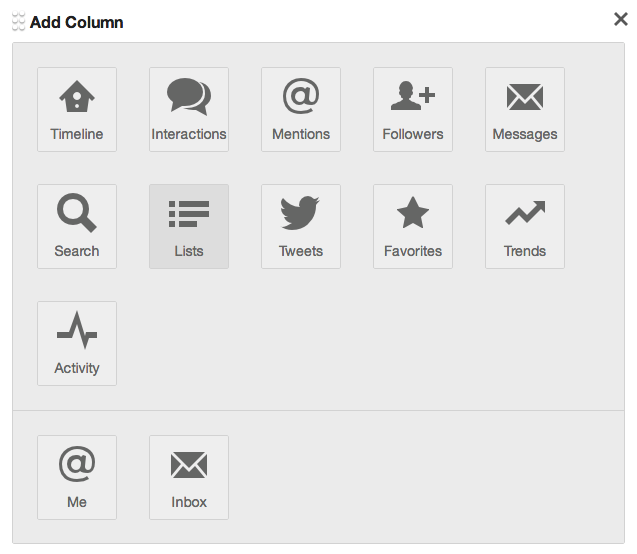Click the Trends text label

tap(525, 251)
